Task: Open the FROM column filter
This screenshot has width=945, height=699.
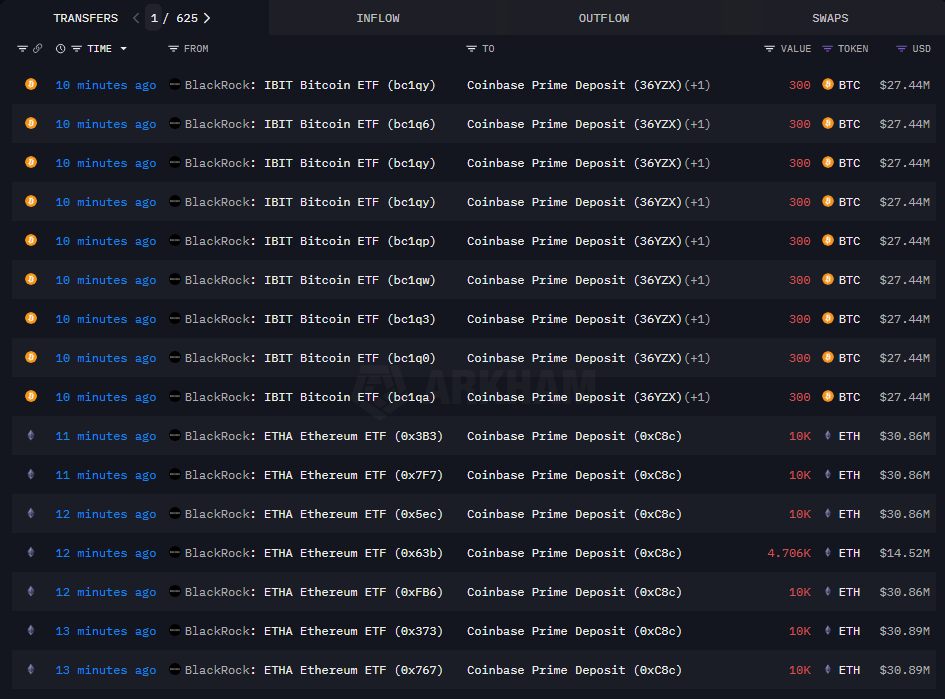Action: click(173, 49)
